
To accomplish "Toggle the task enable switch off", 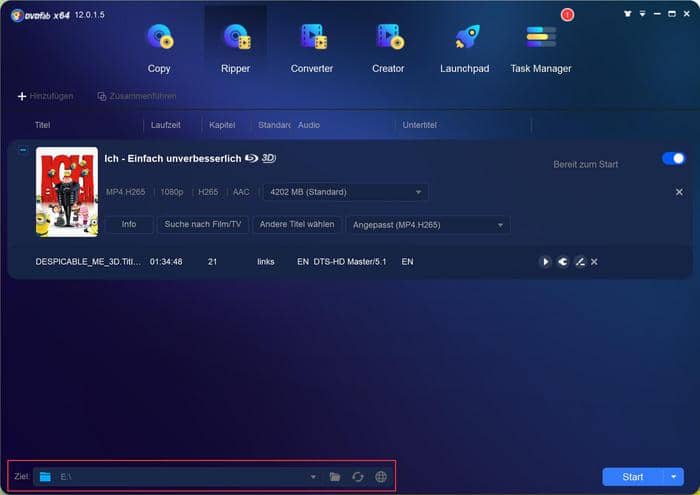I will click(673, 158).
